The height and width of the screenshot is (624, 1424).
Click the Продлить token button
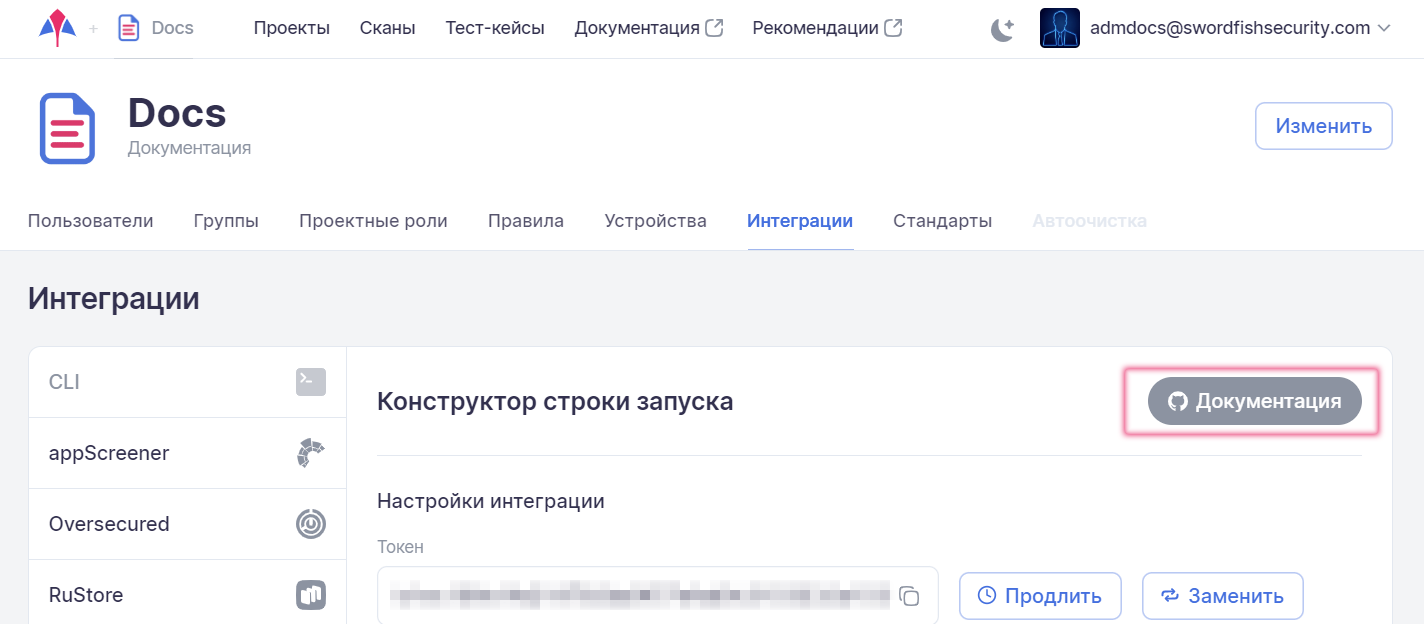point(1040,596)
